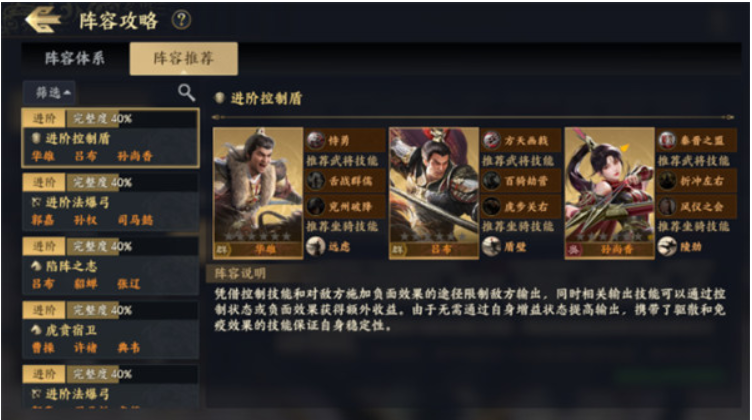
Task: Click the 绫劫 mount skill icon
Action: coord(667,246)
